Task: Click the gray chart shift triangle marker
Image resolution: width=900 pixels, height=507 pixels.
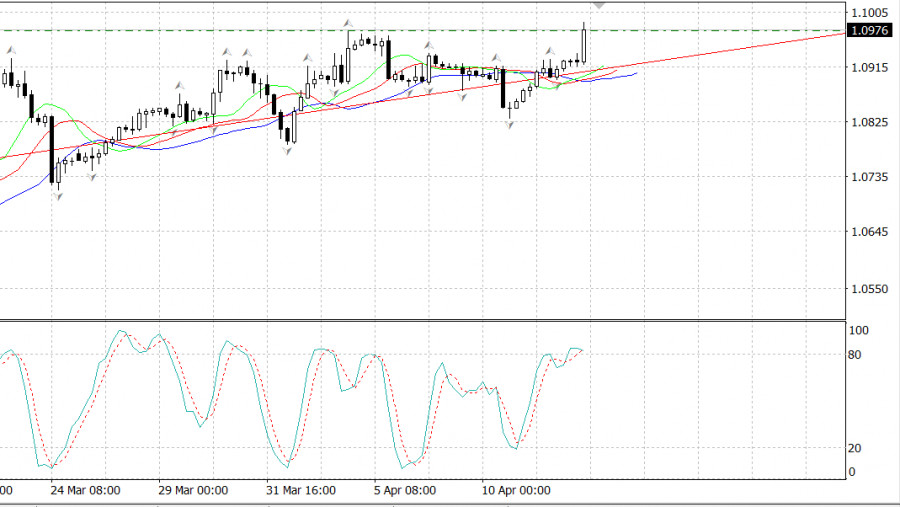Action: click(599, 5)
